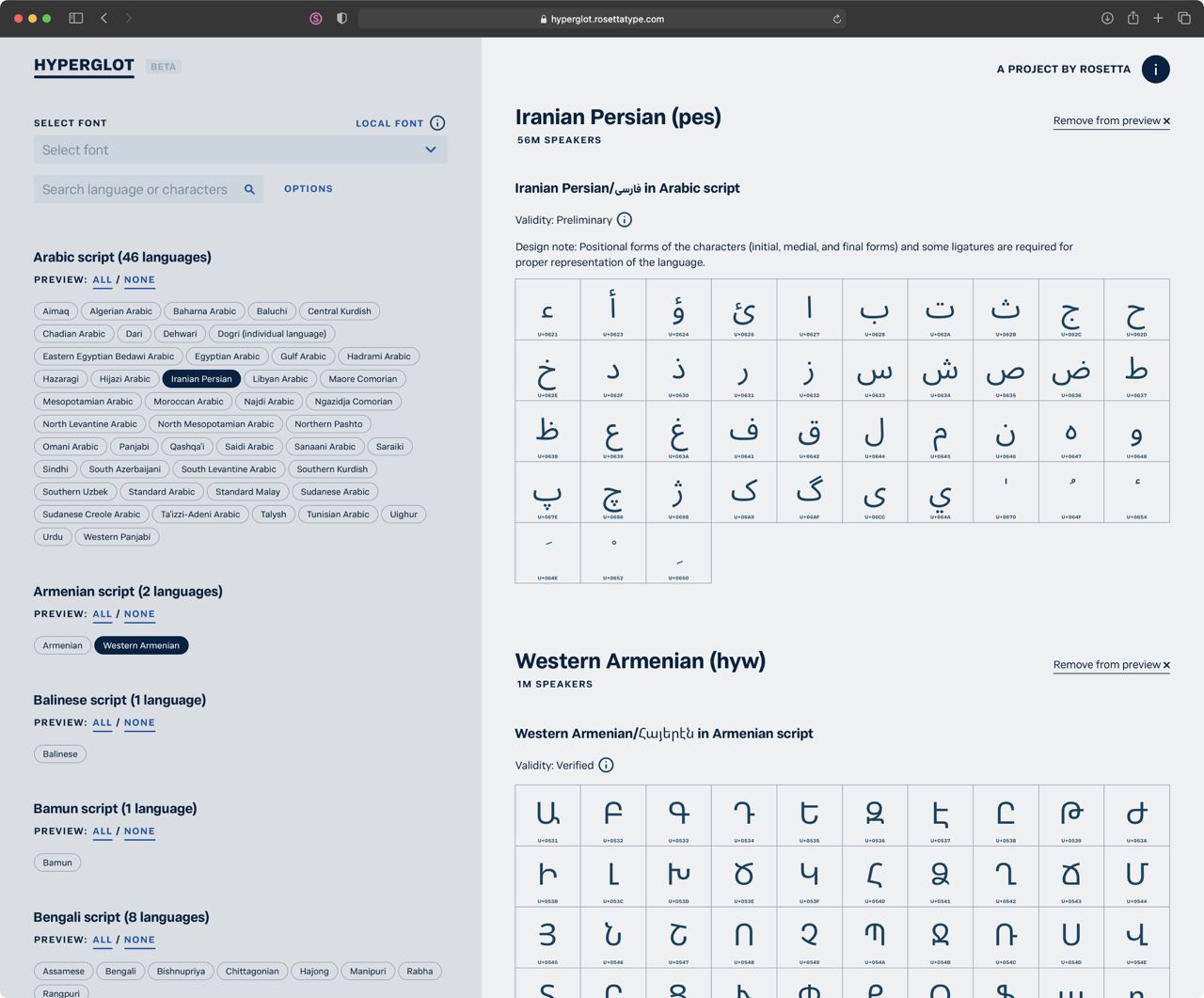Show validity info for Iranian Persian
The width and height of the screenshot is (1204, 998).
click(x=625, y=220)
